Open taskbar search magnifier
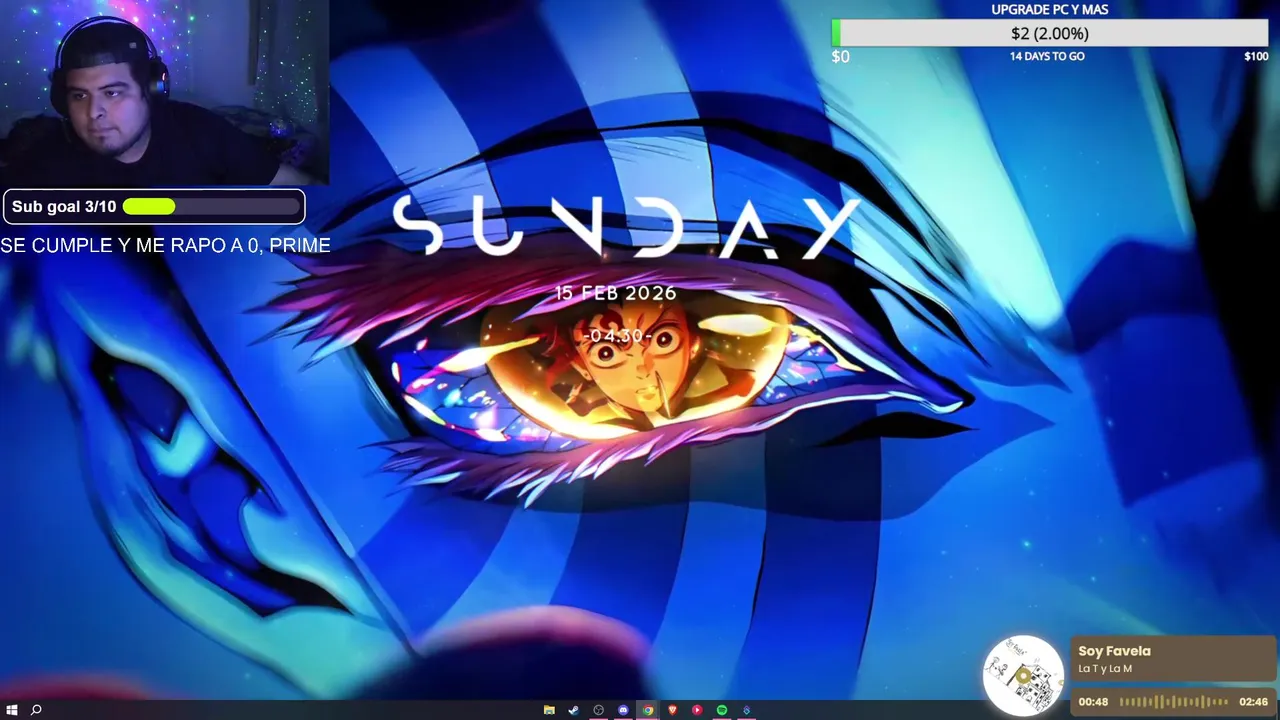This screenshot has height=720, width=1280. coord(36,710)
